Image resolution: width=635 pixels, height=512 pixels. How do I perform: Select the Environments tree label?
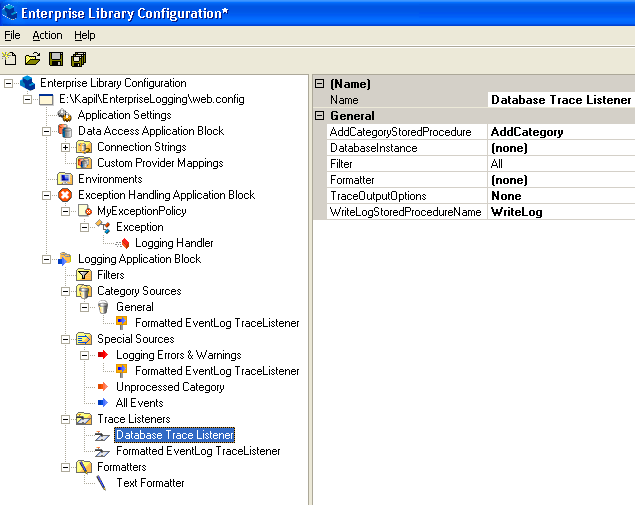pos(110,179)
